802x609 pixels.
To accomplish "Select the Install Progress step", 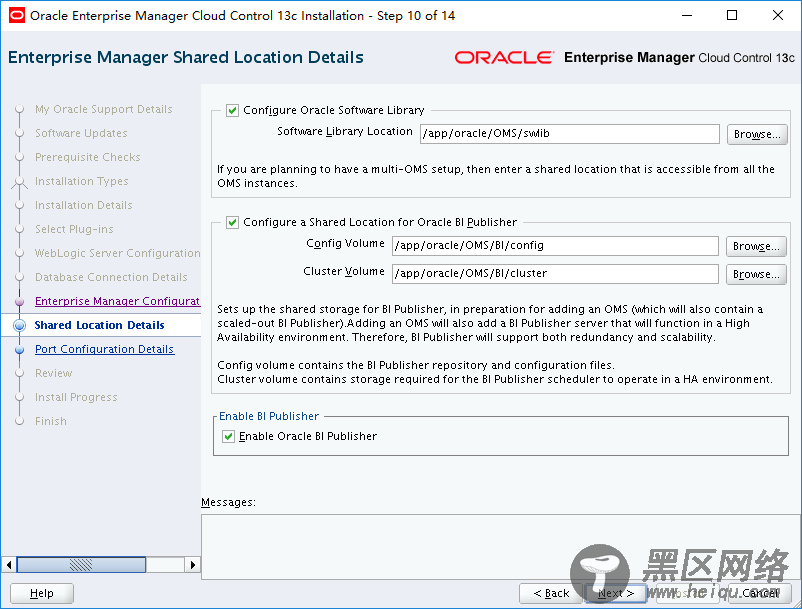I will pos(76,397).
